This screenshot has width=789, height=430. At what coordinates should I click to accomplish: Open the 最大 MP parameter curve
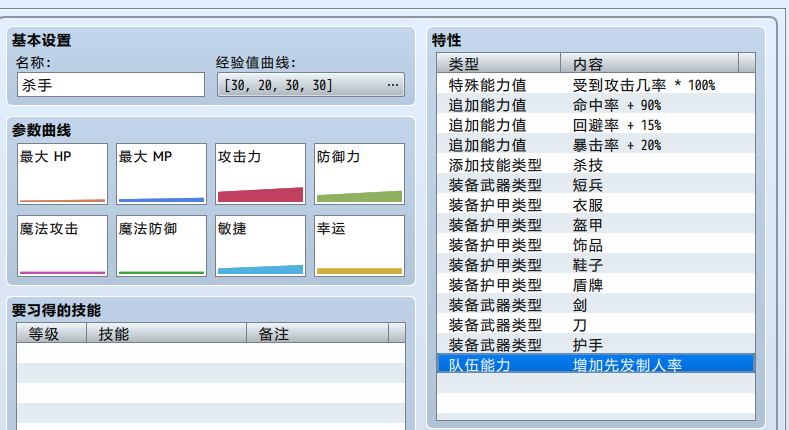click(x=162, y=174)
